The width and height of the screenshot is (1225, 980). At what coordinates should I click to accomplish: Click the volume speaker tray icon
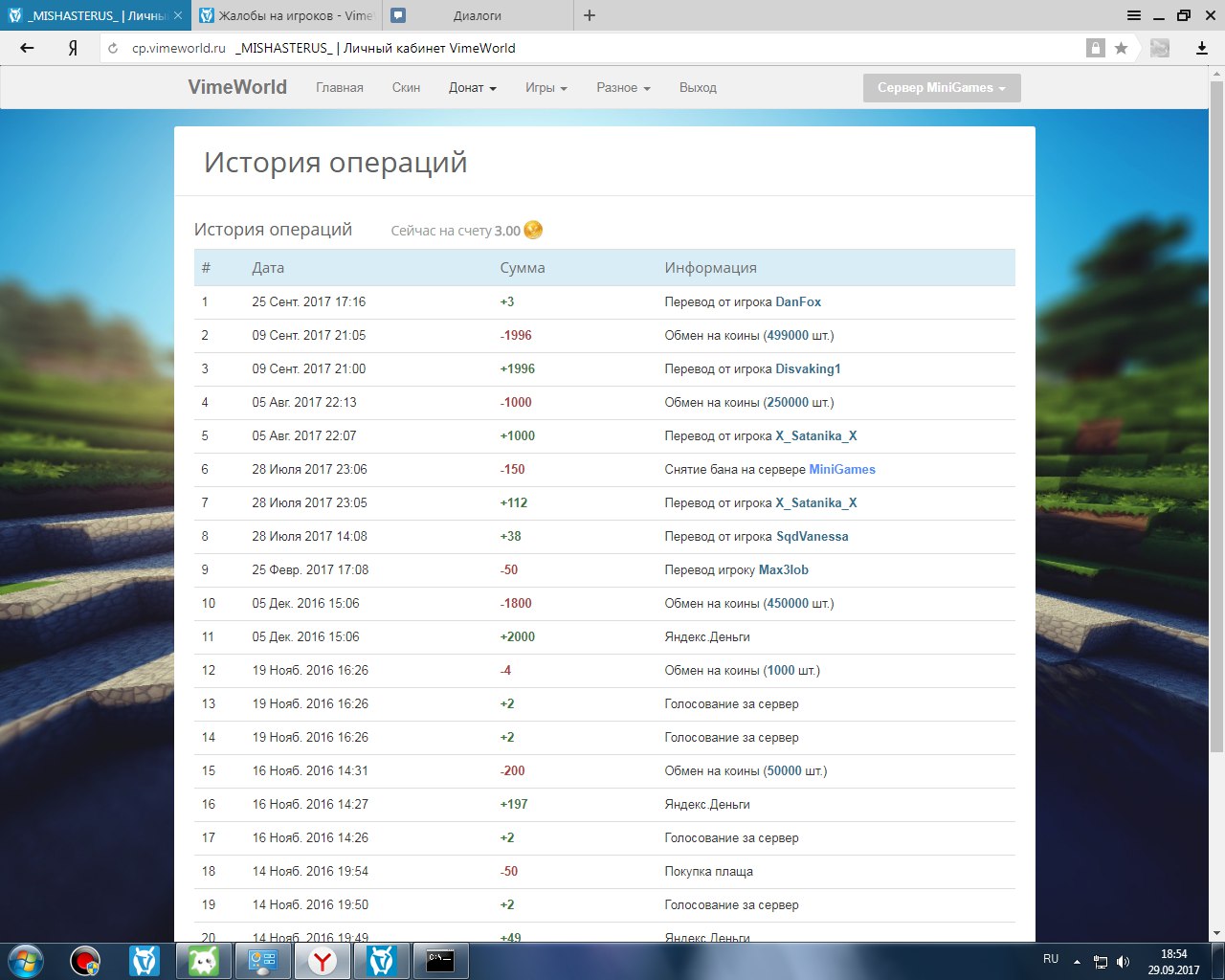pyautogui.click(x=1123, y=962)
